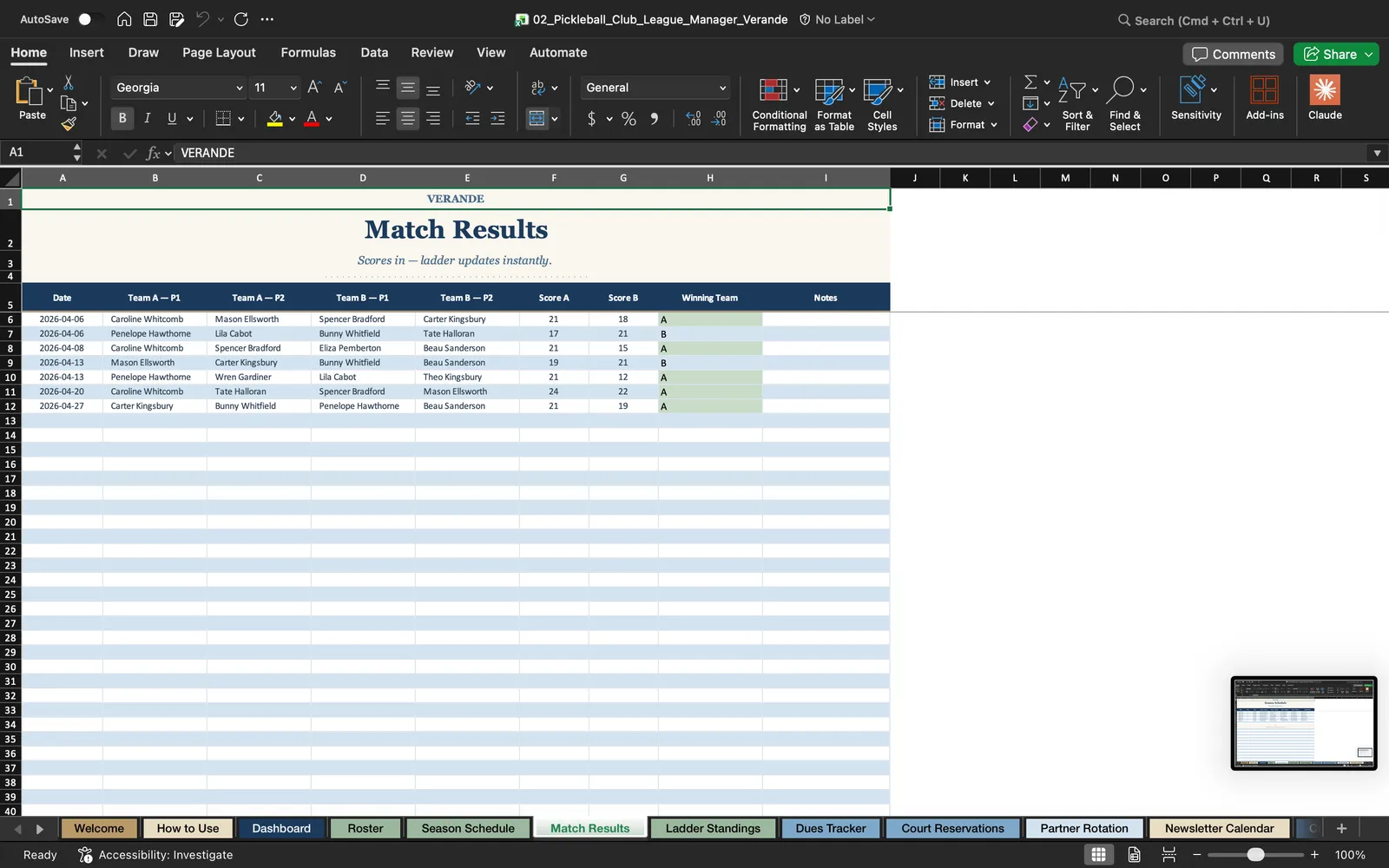Align text right icon
The height and width of the screenshot is (868, 1389).
(x=433, y=119)
